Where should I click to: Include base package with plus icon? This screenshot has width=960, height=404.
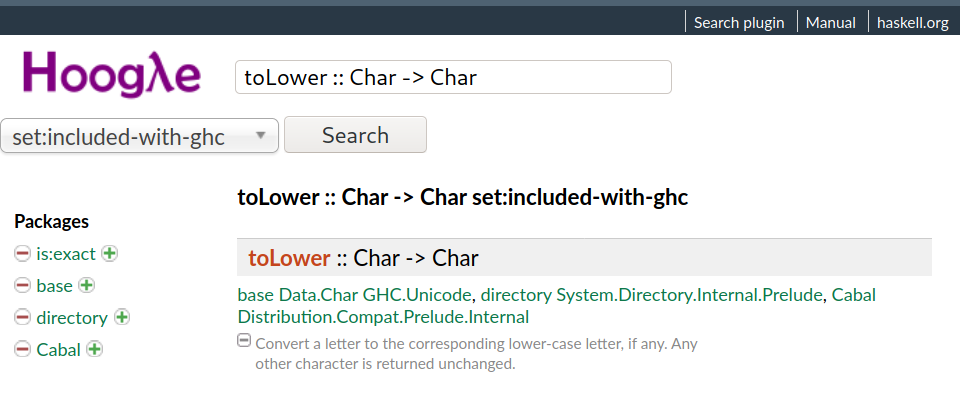coord(87,285)
